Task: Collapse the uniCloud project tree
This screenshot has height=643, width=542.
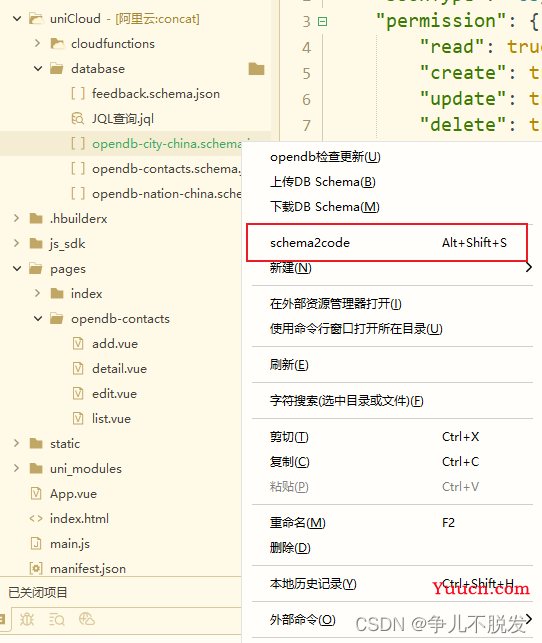Action: (x=17, y=18)
